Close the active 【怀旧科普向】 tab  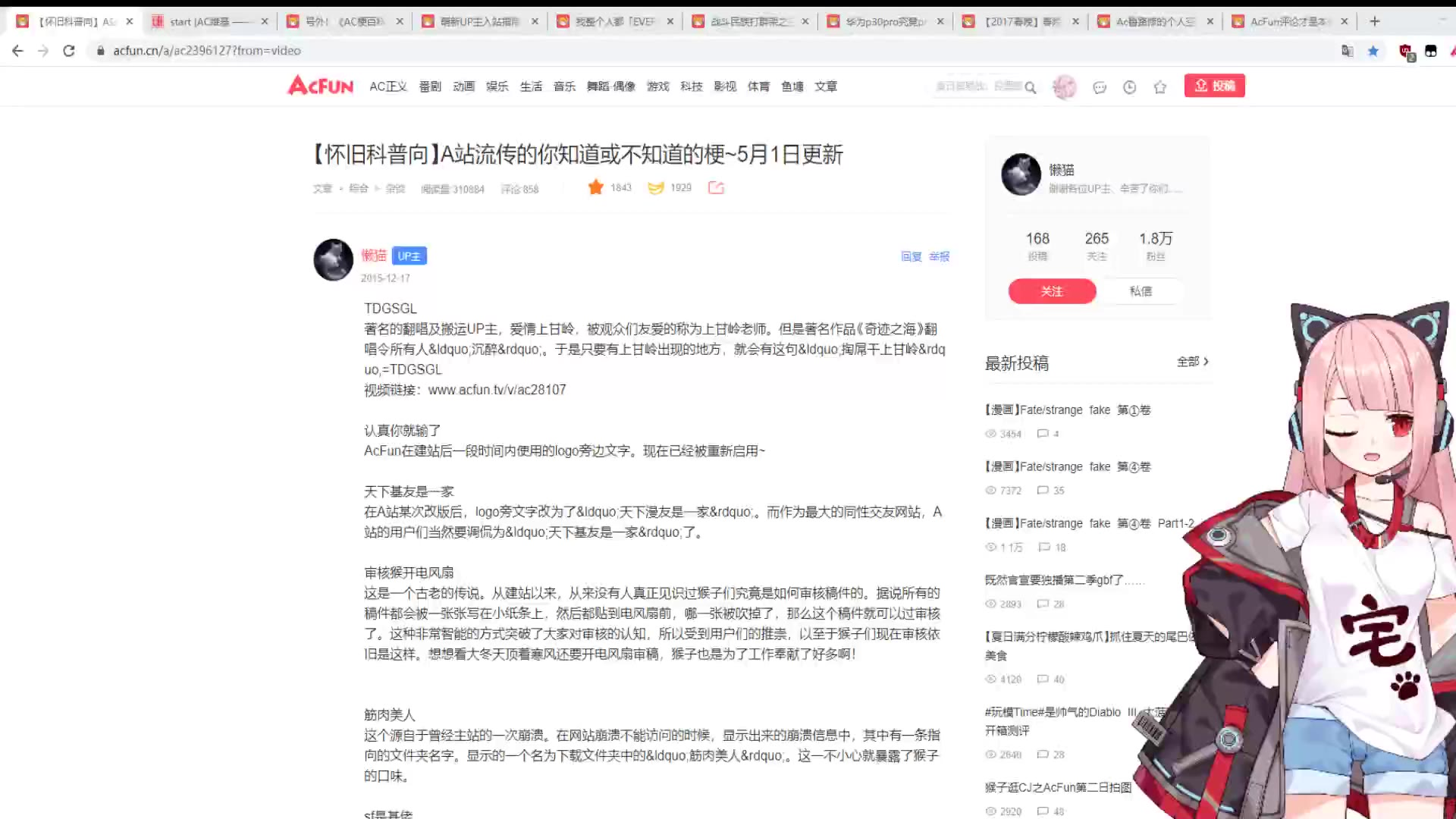(x=130, y=21)
